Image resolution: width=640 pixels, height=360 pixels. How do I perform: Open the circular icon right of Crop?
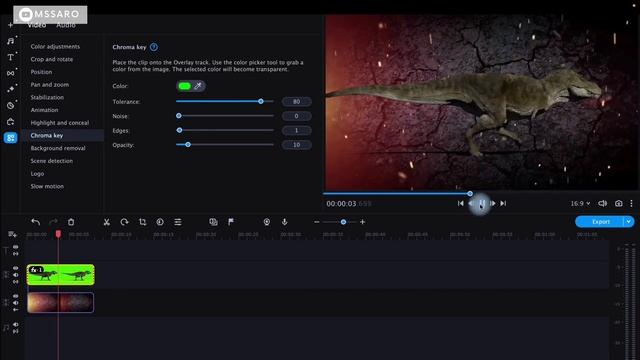160,222
